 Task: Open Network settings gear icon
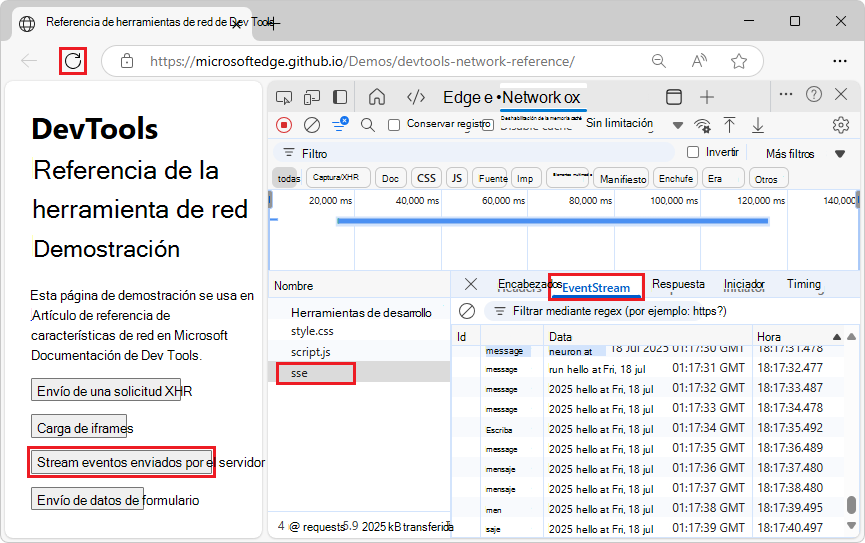[841, 125]
